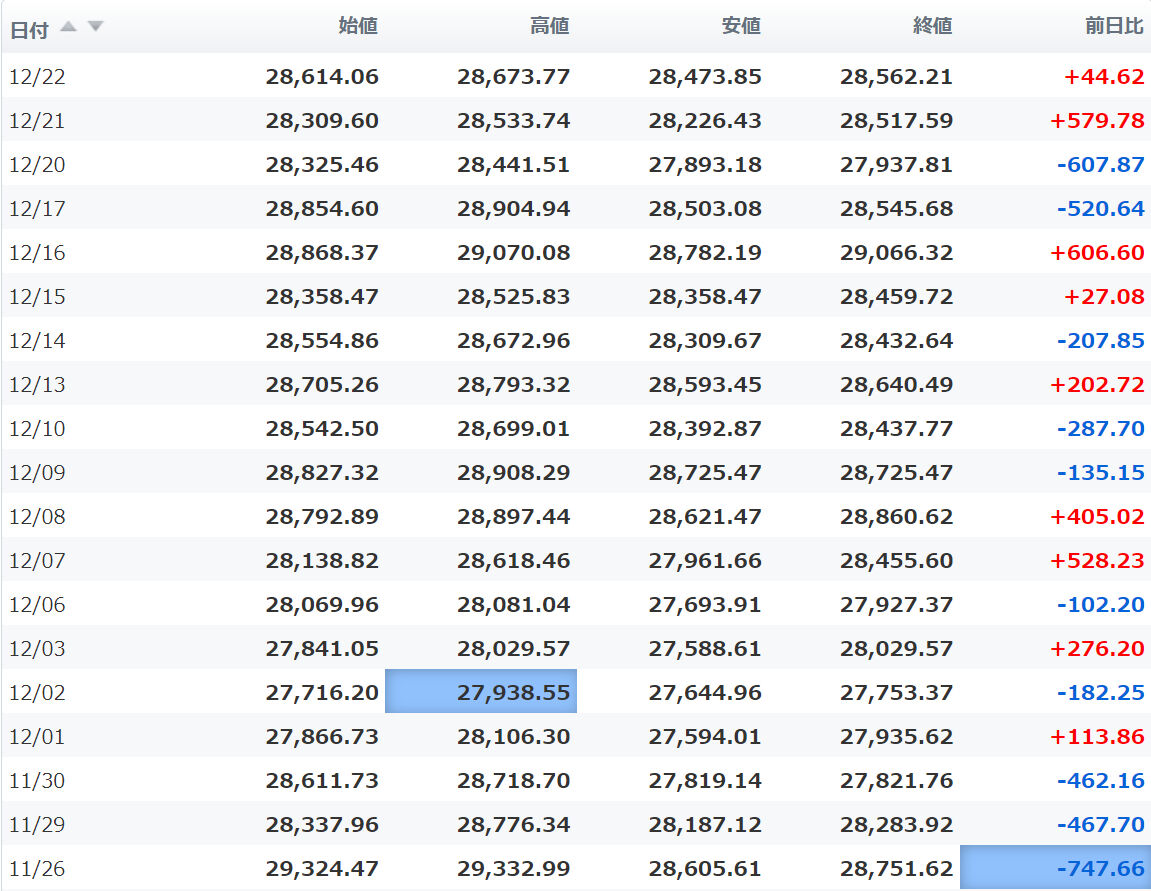Select high price 28,904.94

(514, 208)
